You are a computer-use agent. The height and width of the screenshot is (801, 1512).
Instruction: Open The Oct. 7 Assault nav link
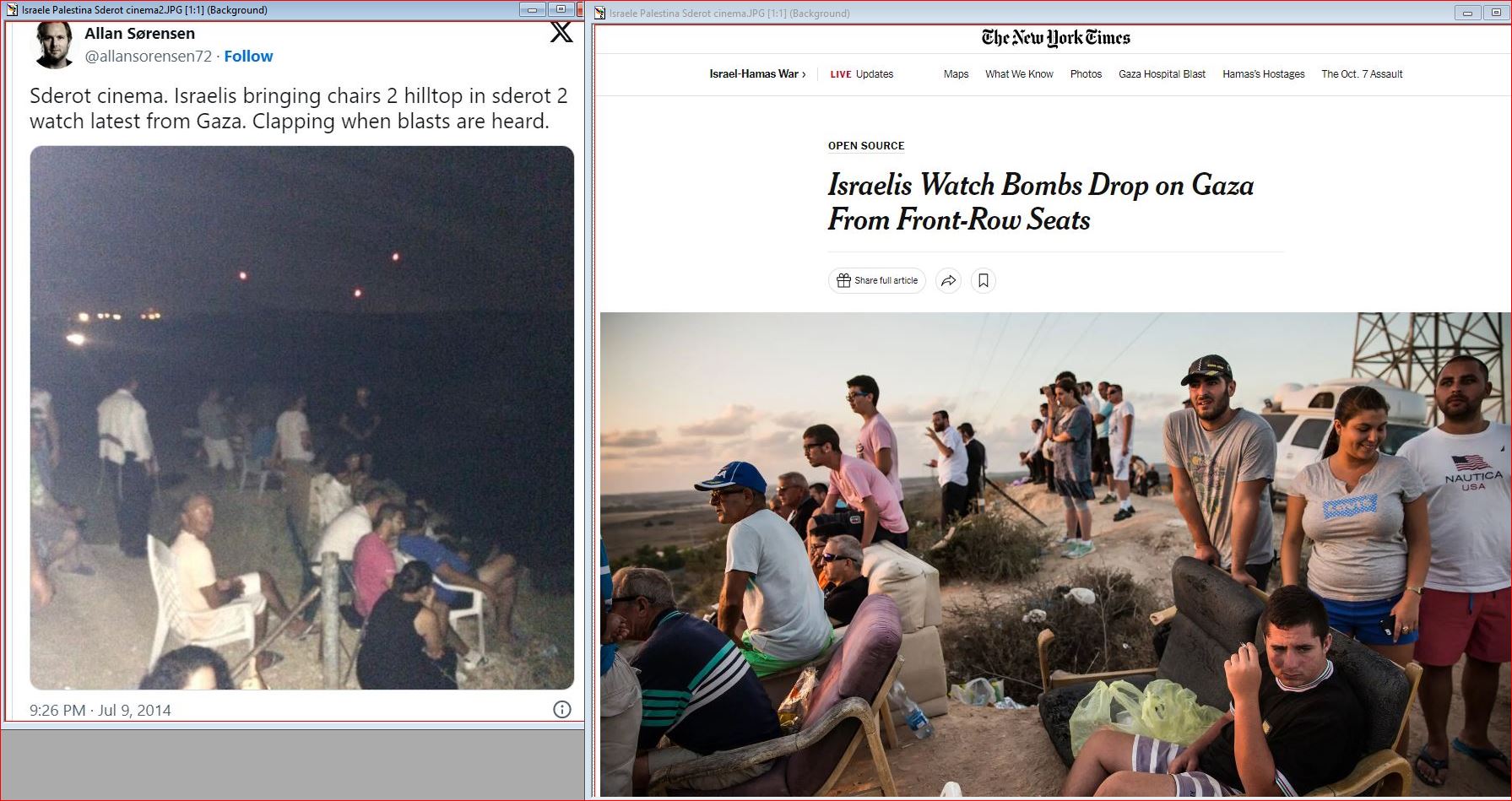point(1362,74)
